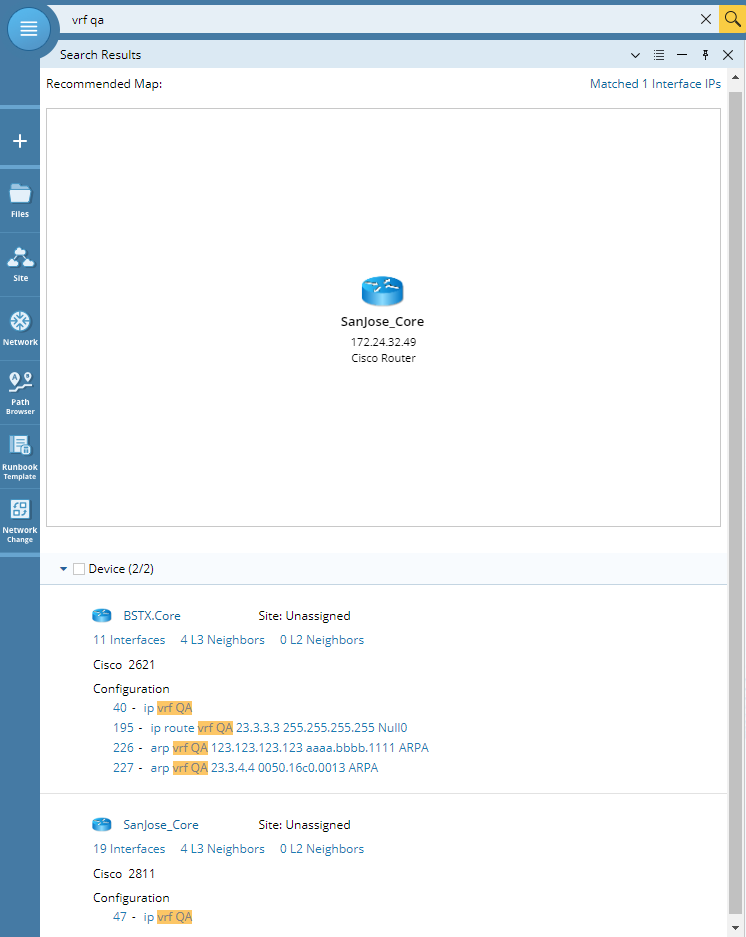Open the Network Change panel
Viewport: 746px width, 937px height.
[x=20, y=521]
